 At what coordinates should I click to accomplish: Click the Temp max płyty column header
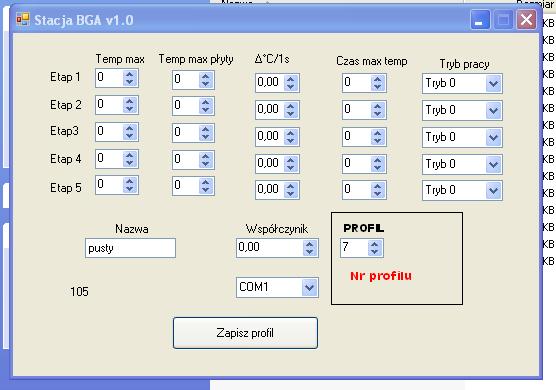click(x=196, y=59)
